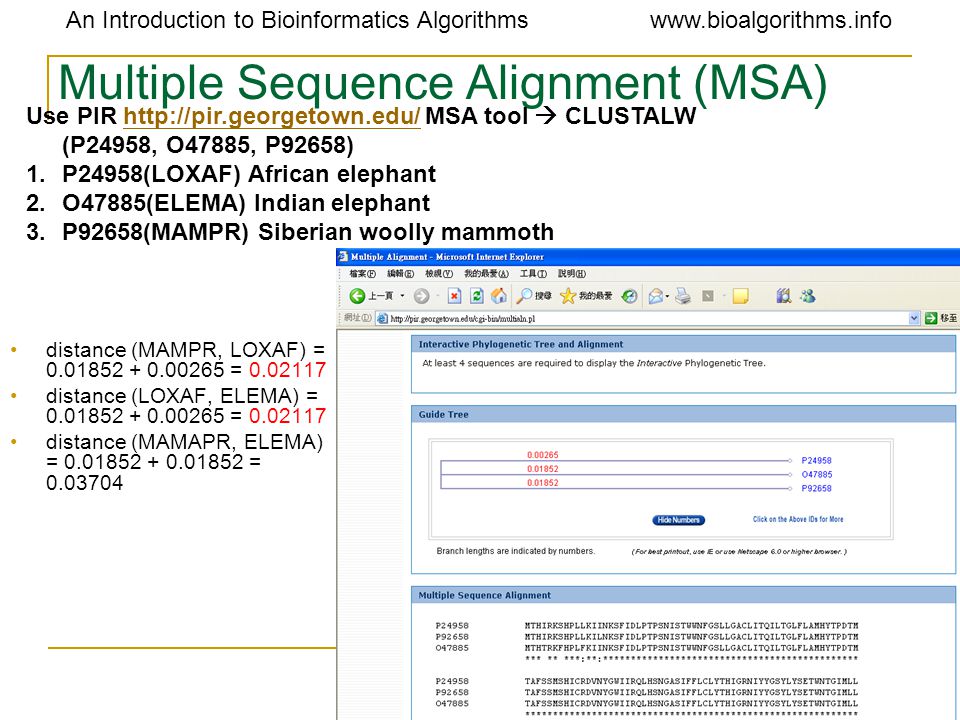Open the Back history dropdown arrow
Screen dimensions: 960x720
402,296
